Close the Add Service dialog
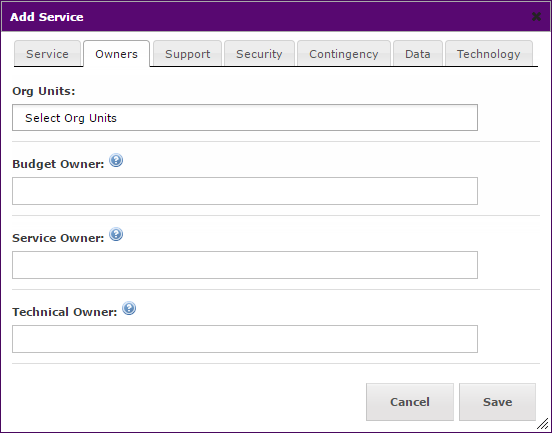Viewport: 552px width, 433px height. [536, 17]
